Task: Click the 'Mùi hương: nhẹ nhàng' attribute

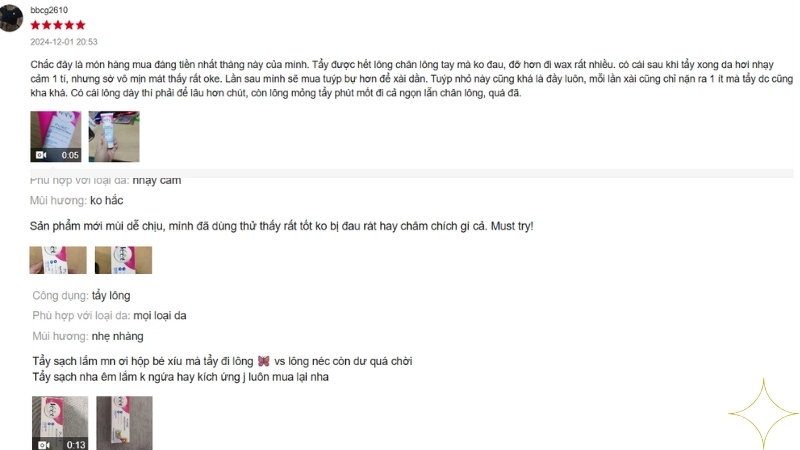Action: pyautogui.click(x=88, y=336)
